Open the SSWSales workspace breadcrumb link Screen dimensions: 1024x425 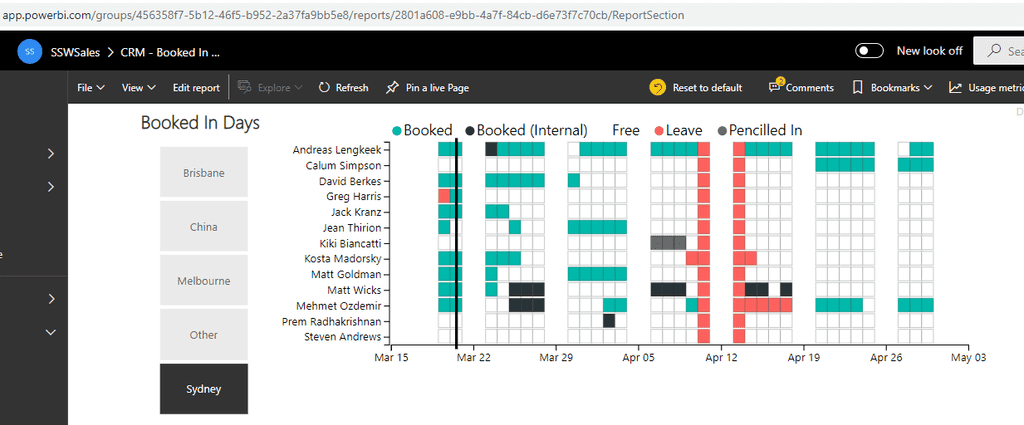pos(78,52)
